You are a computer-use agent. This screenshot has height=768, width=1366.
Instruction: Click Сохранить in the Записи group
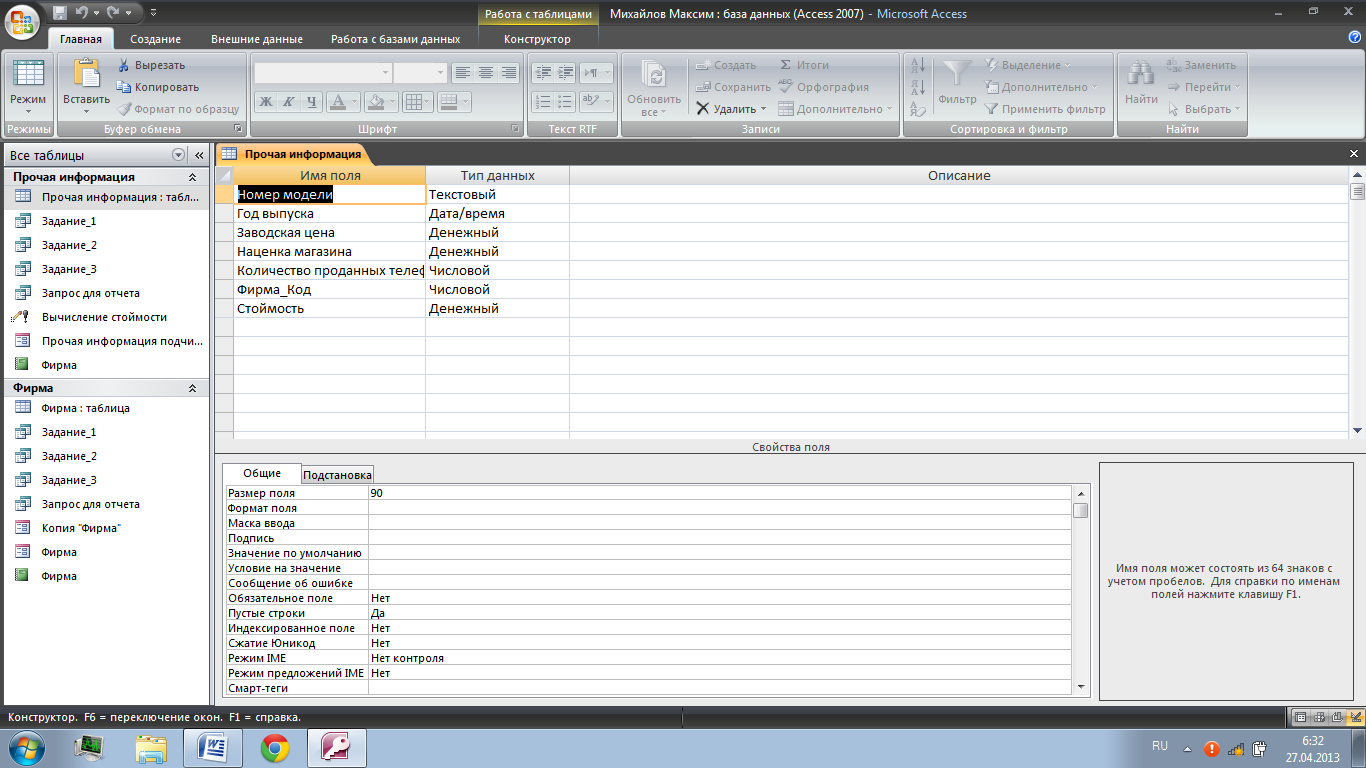tap(734, 87)
